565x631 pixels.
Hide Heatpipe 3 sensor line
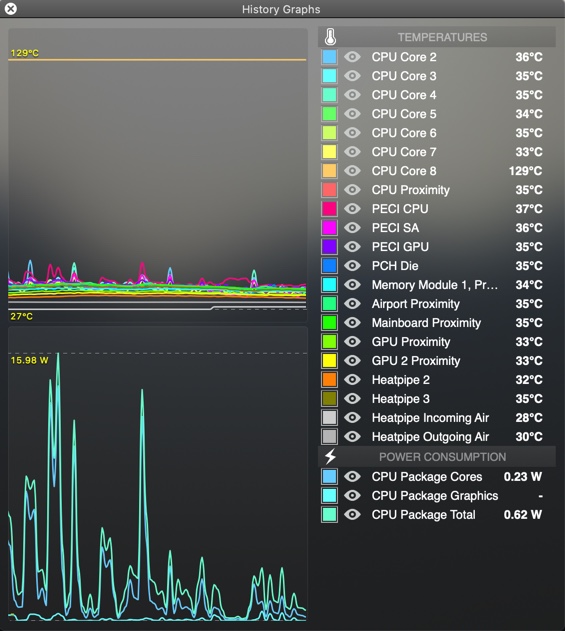pos(352,398)
